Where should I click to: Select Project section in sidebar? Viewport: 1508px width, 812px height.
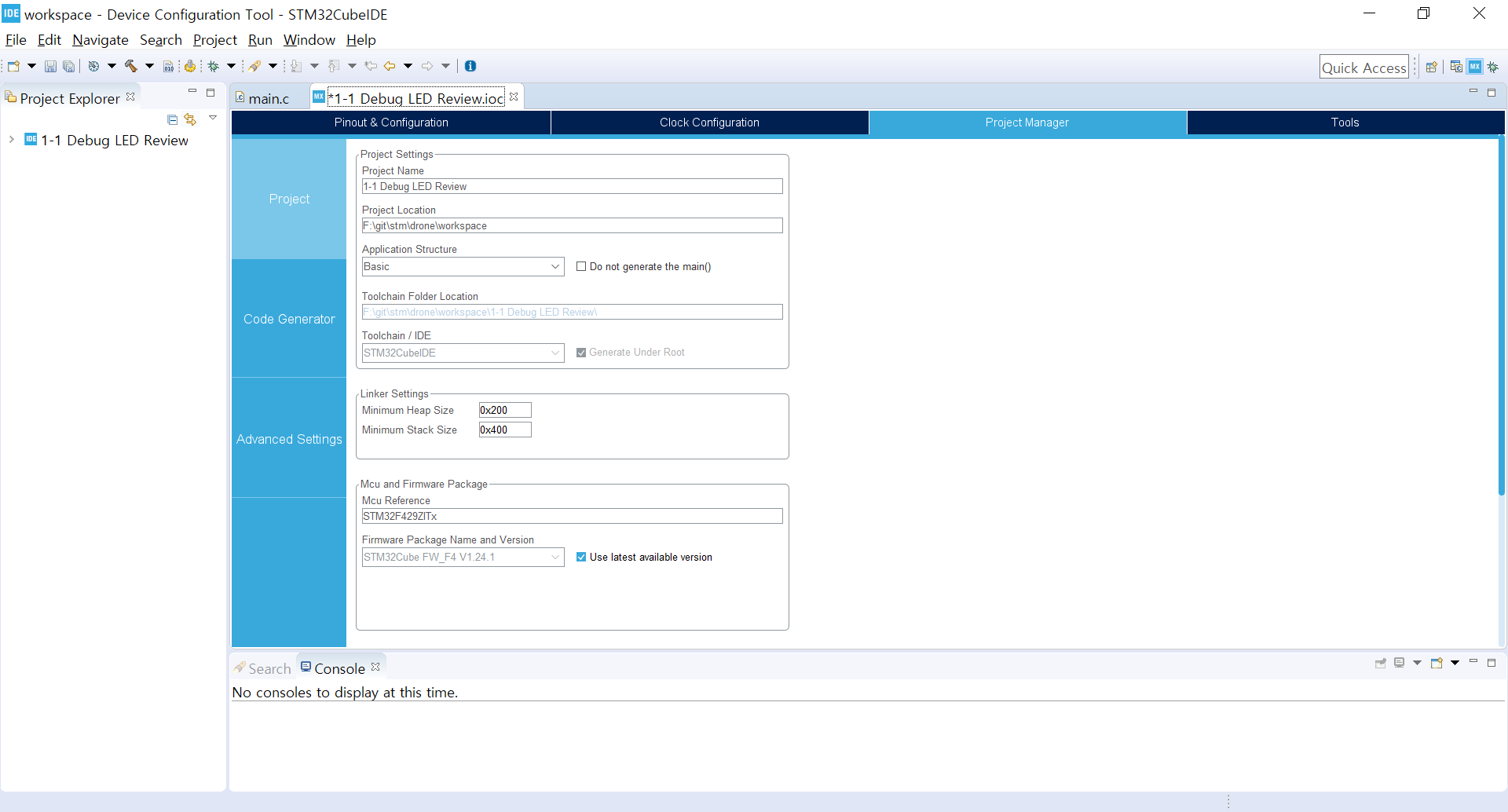289,199
